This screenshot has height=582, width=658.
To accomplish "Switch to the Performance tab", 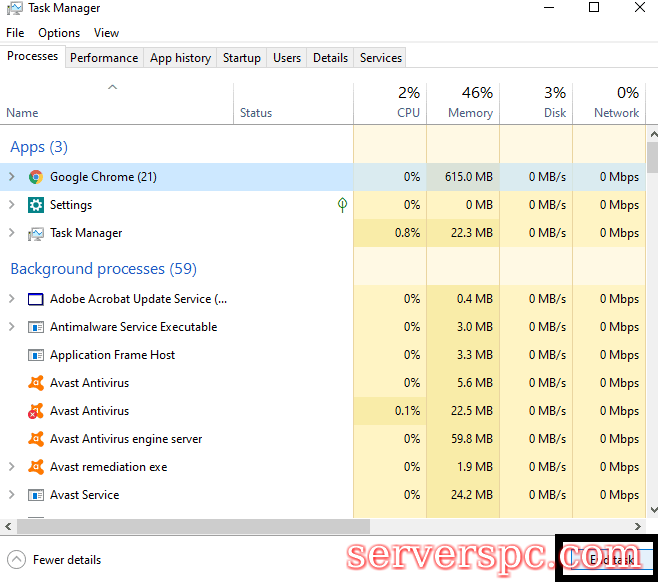I will [x=104, y=58].
